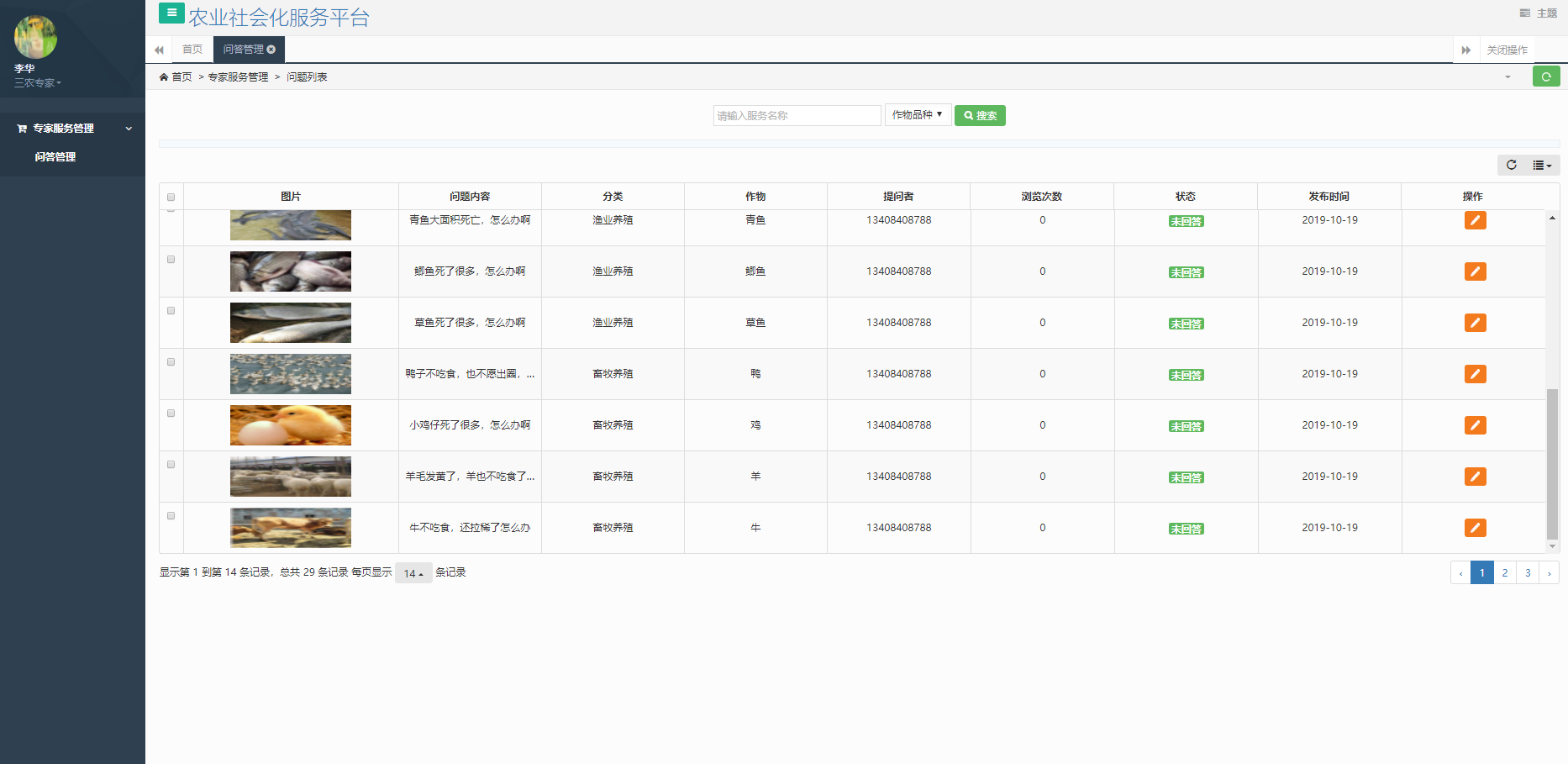Open the columns list dropdown above the table
Viewport: 1568px width, 764px height.
(x=1542, y=165)
